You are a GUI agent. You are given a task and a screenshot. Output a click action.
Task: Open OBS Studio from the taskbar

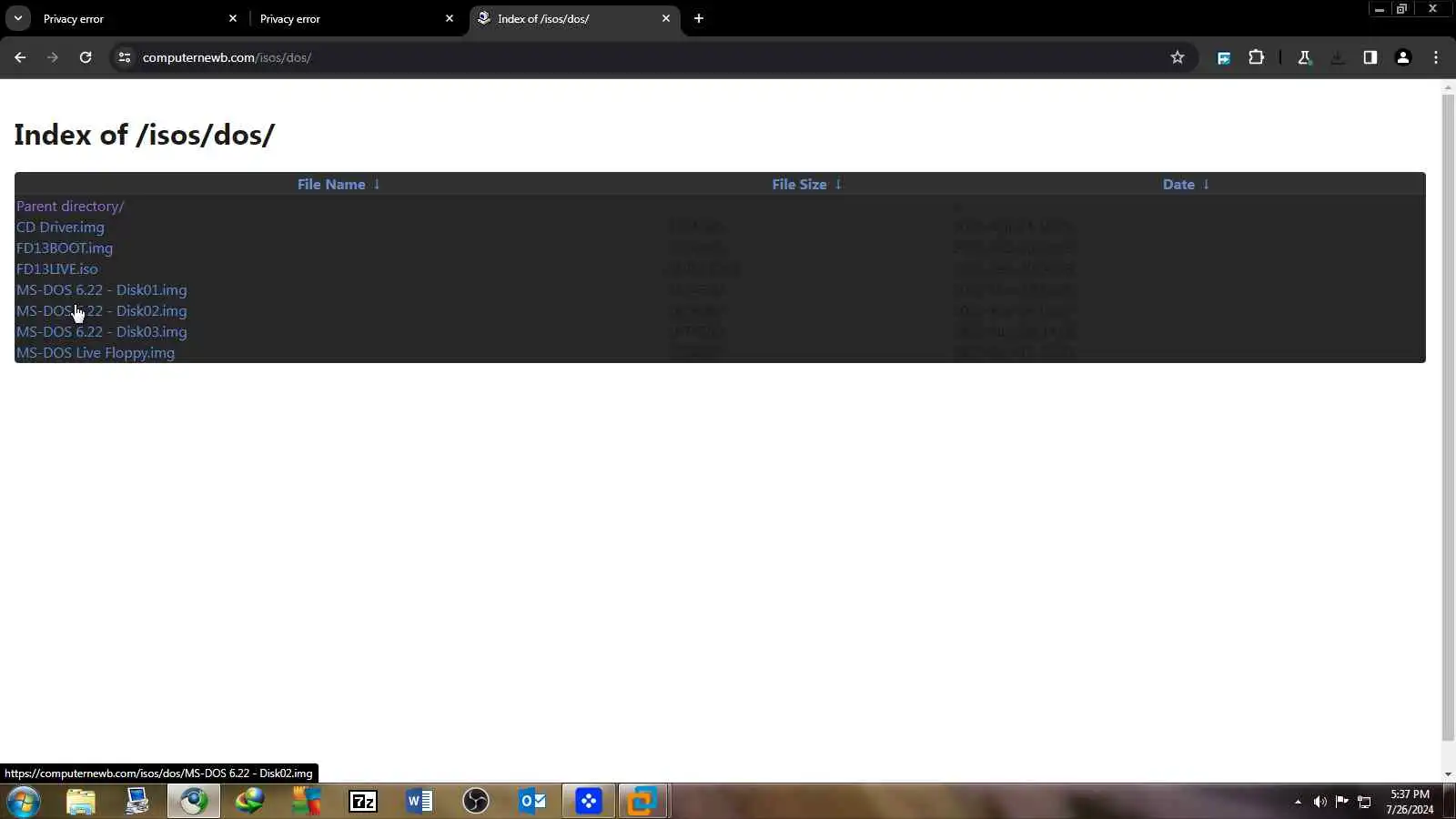(x=476, y=802)
